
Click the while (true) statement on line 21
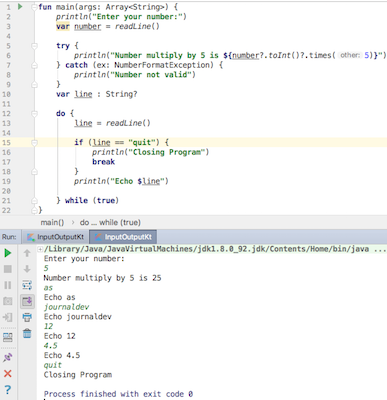[92, 200]
